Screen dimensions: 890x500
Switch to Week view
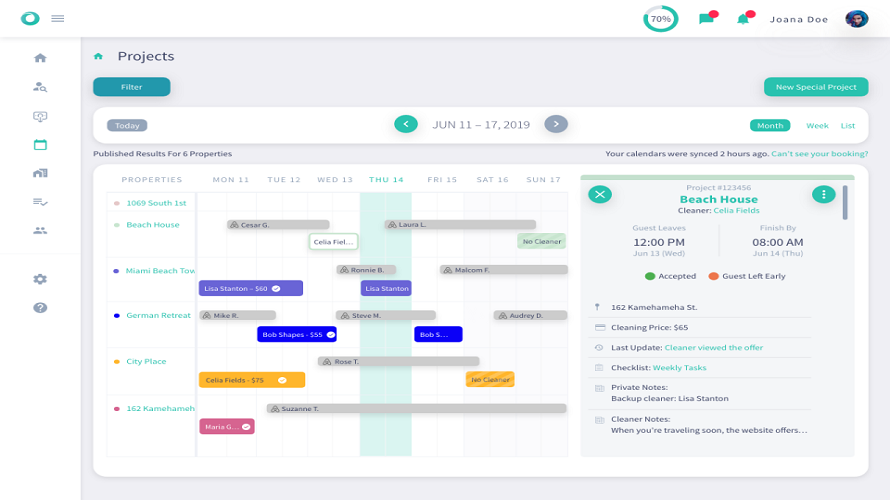click(817, 125)
